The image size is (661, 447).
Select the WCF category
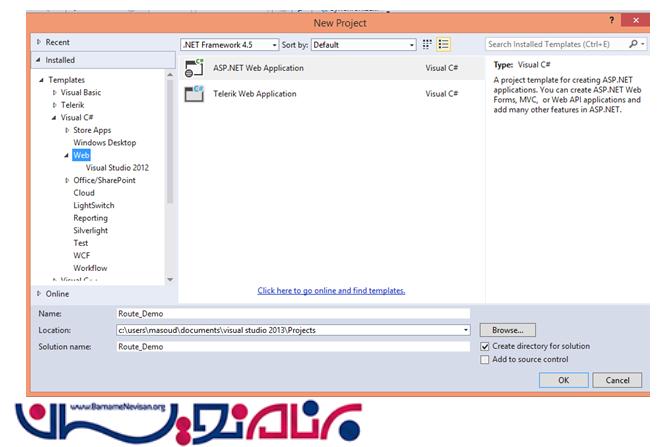click(82, 256)
